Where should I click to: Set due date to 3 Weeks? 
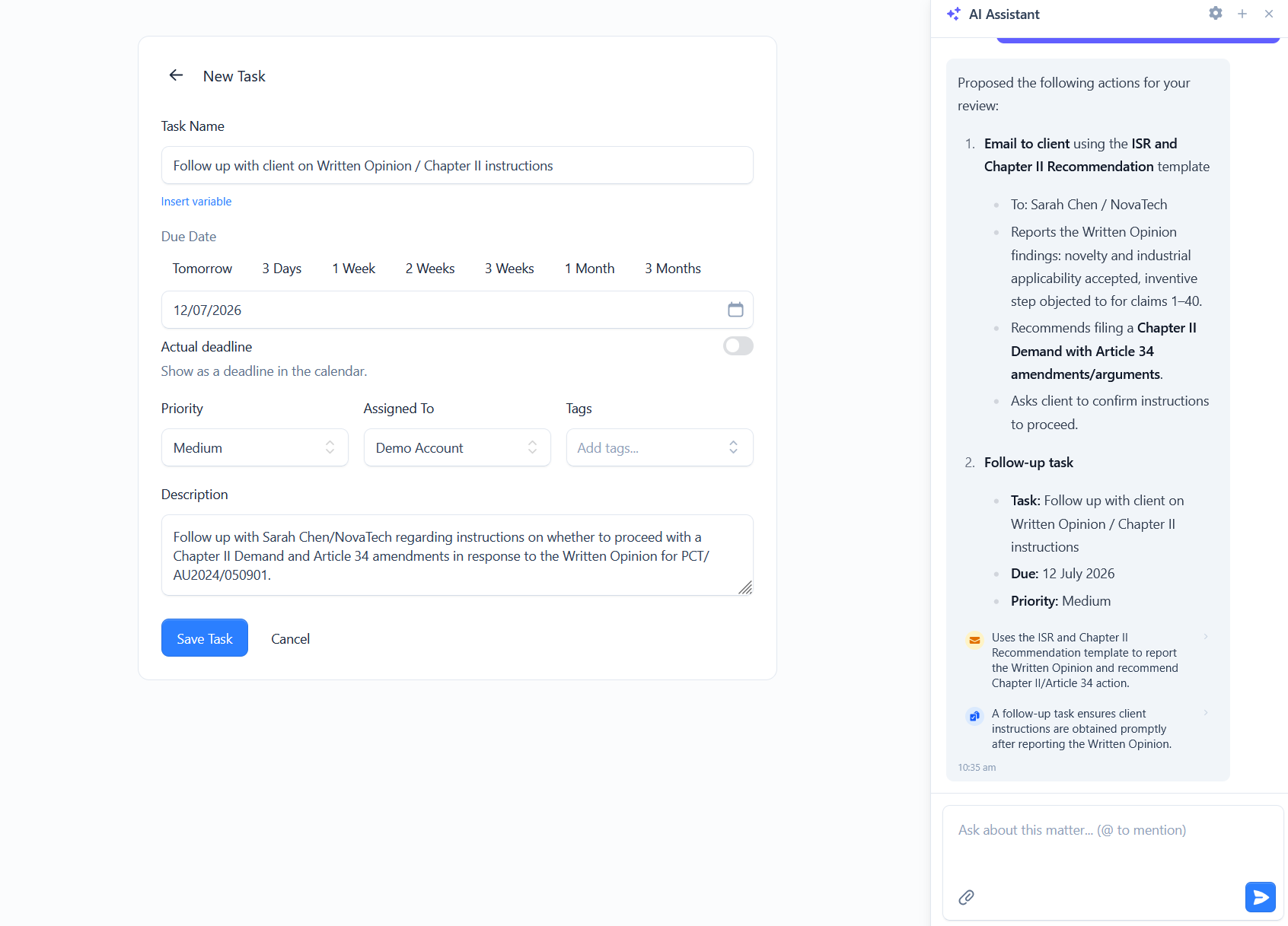point(509,269)
